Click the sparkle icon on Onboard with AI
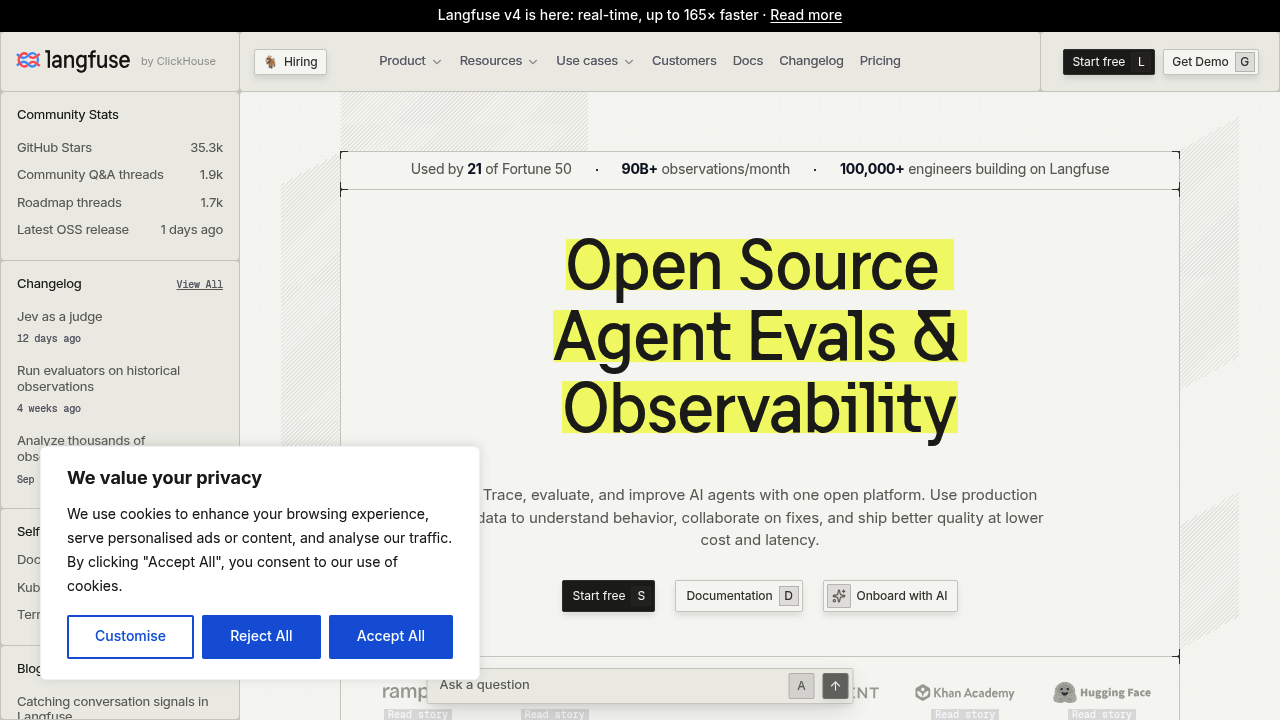The height and width of the screenshot is (720, 1280). click(x=839, y=596)
